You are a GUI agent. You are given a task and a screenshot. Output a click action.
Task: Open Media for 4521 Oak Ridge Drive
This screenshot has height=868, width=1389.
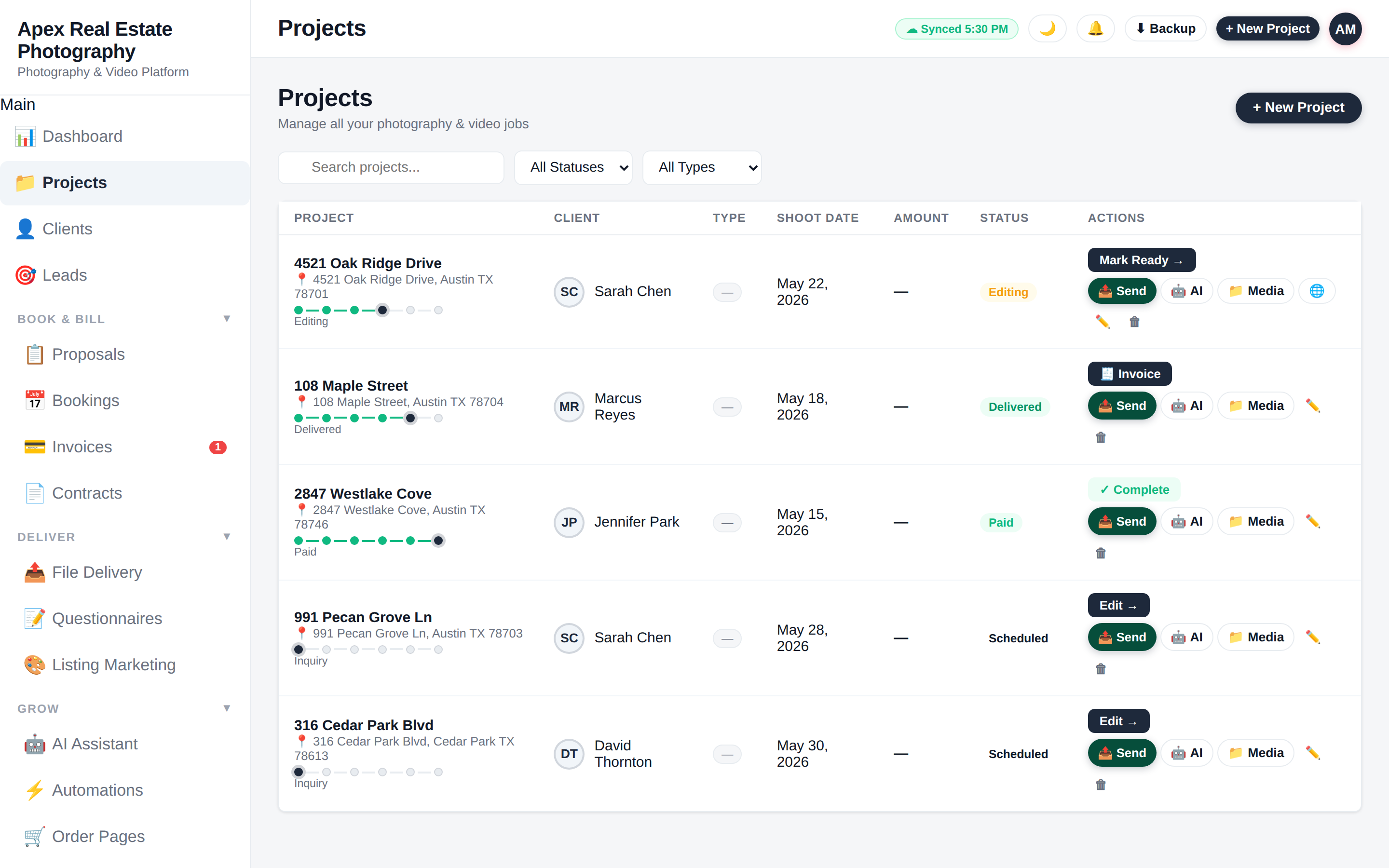click(1255, 291)
